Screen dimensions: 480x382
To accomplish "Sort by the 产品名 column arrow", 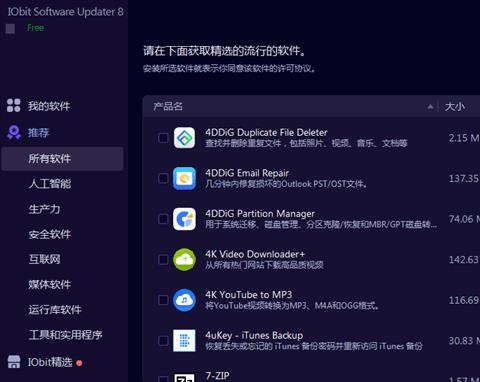I will [430, 107].
